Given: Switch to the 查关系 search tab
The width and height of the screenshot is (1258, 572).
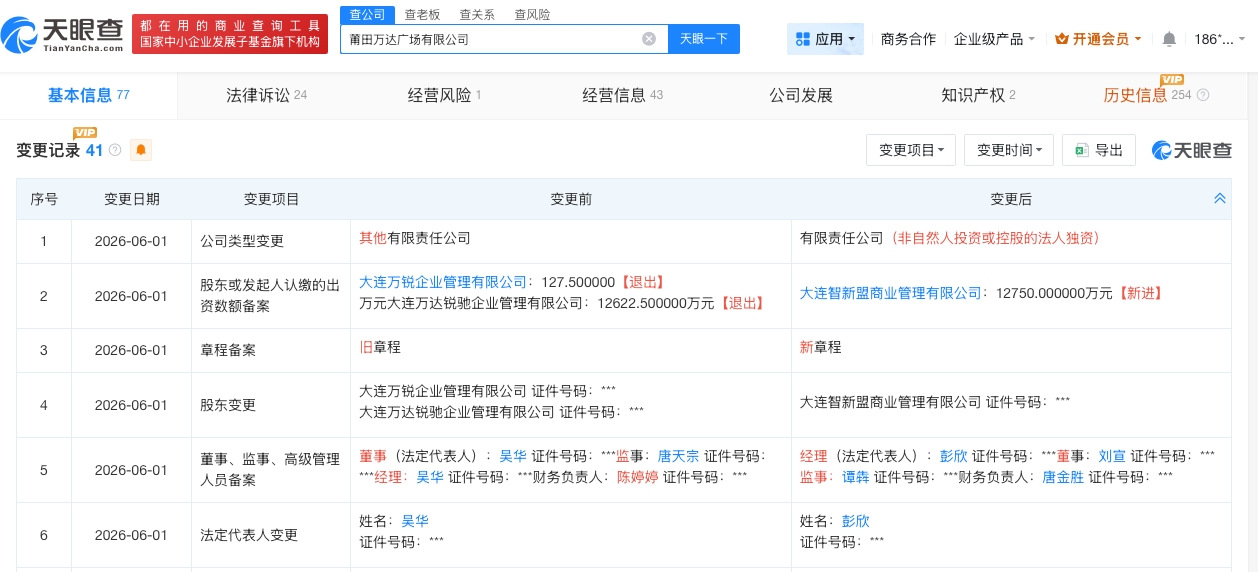Looking at the screenshot, I should (477, 15).
